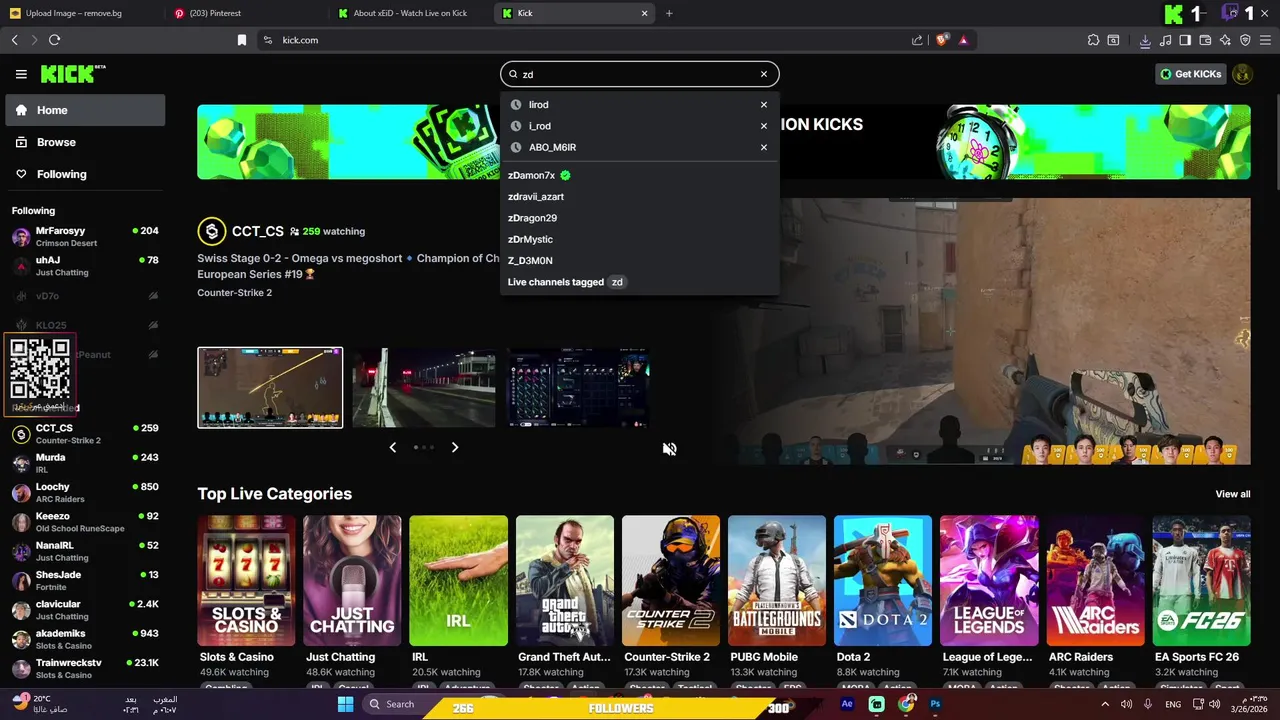The image size is (1280, 720).
Task: Switch to the Pinterest browser tab
Action: (245, 13)
